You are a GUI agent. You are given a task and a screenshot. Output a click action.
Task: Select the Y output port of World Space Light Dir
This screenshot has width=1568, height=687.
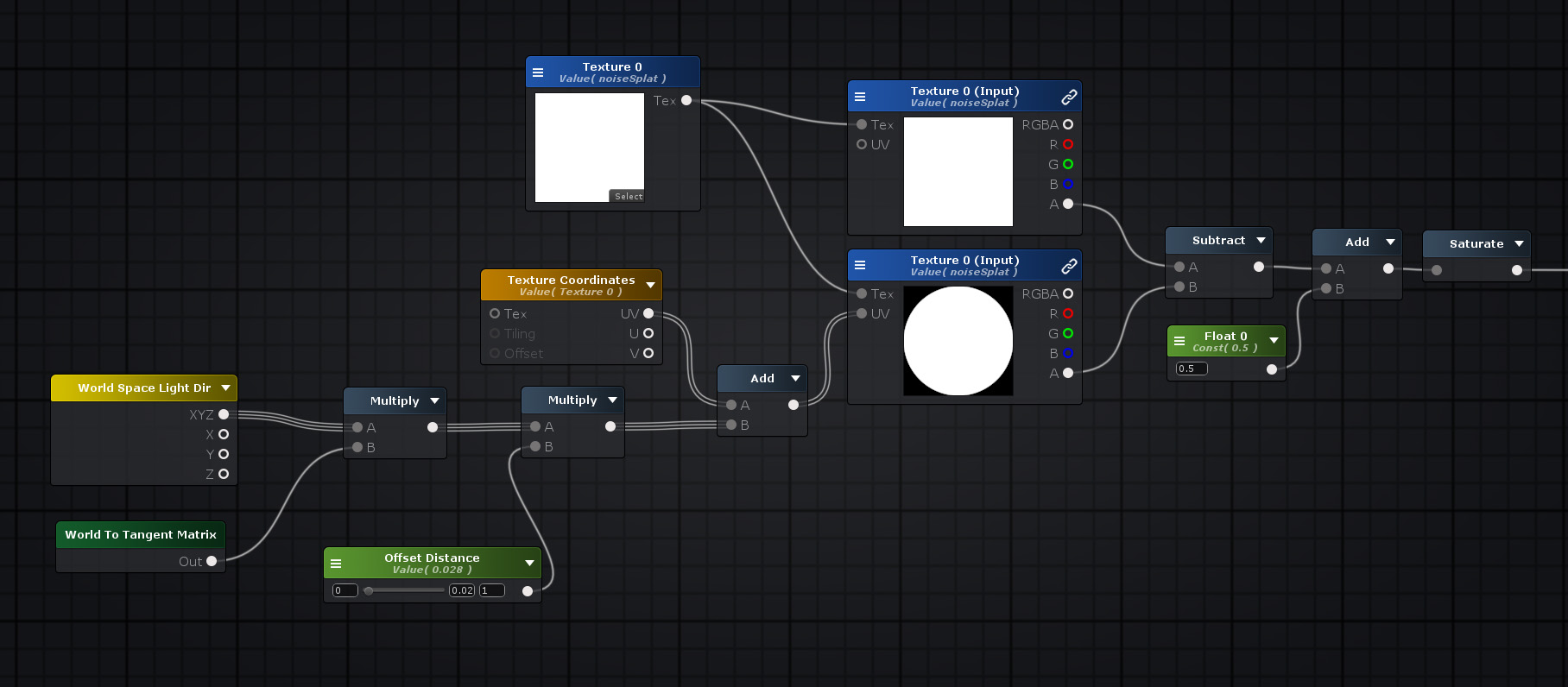click(224, 454)
